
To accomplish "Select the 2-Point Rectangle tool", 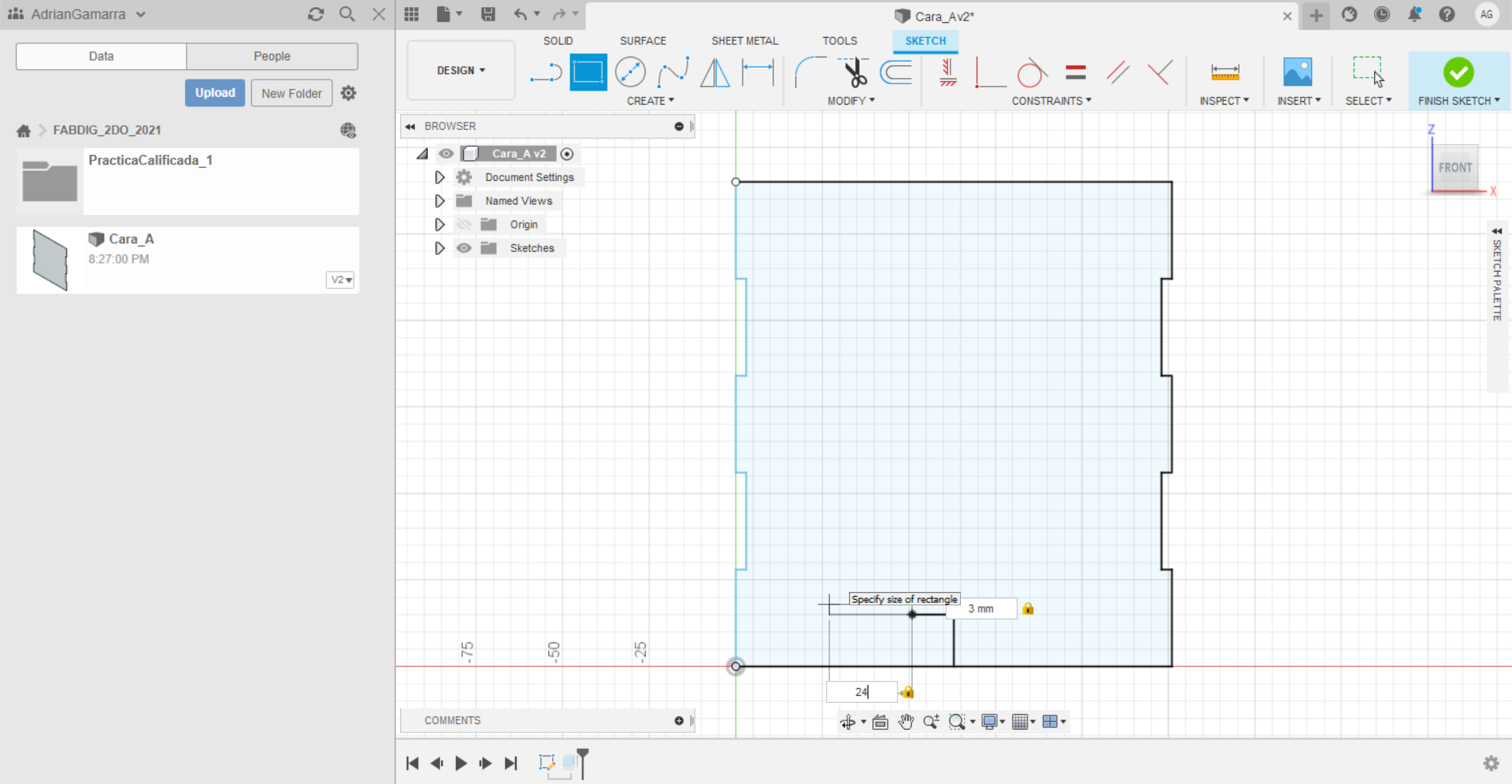I will [588, 72].
